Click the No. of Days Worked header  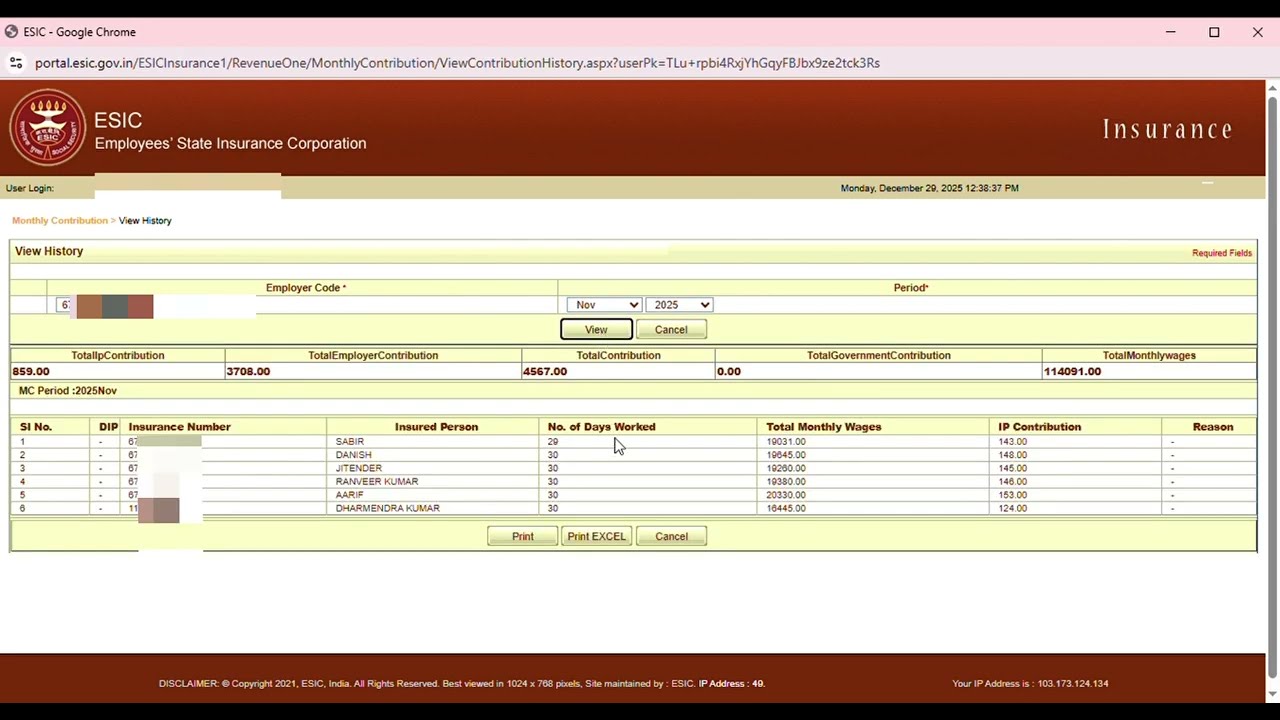(x=601, y=427)
